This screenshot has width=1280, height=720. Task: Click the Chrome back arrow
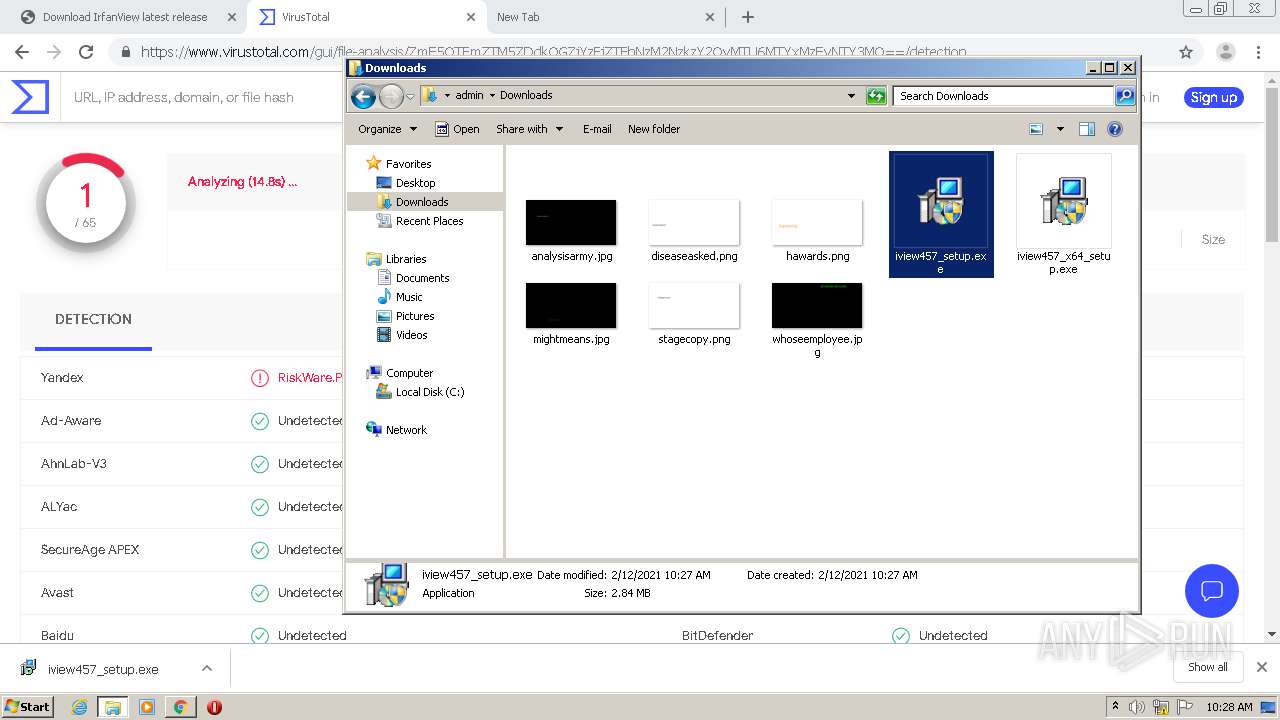point(24,52)
